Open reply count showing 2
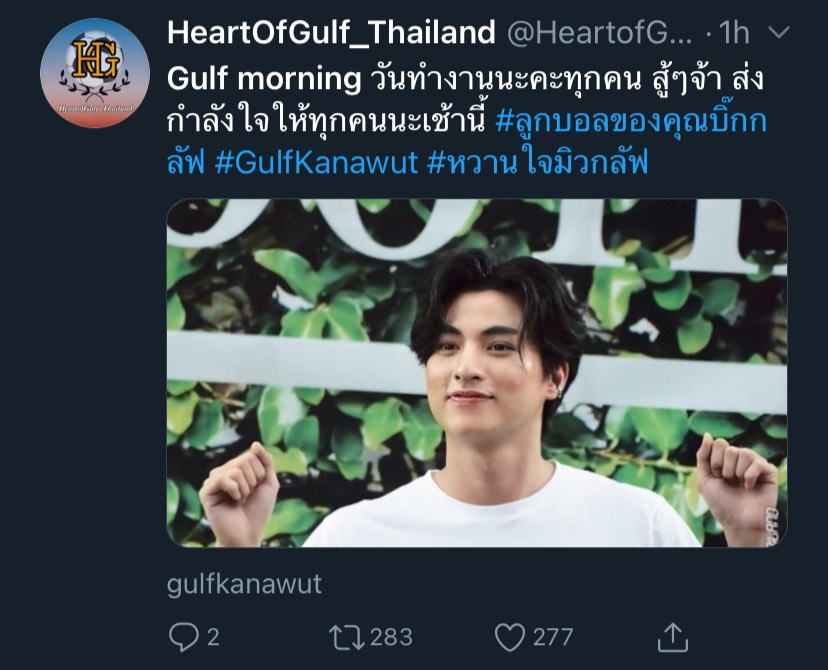Viewport: 828px width, 670px height. 213,637
